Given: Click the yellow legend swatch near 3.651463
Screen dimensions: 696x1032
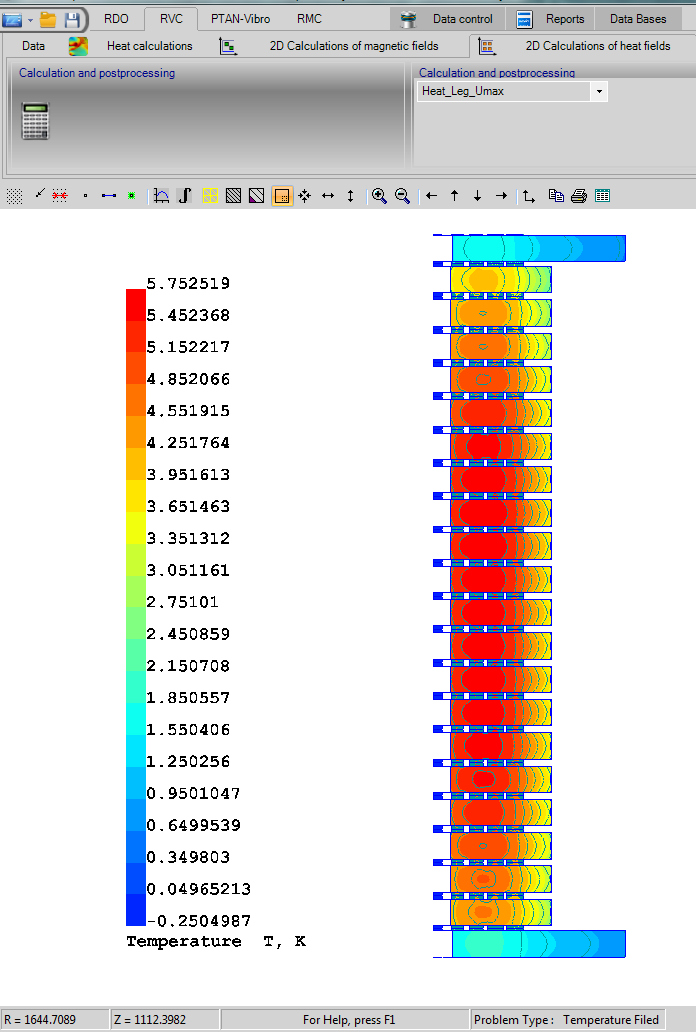Looking at the screenshot, I should click(136, 496).
